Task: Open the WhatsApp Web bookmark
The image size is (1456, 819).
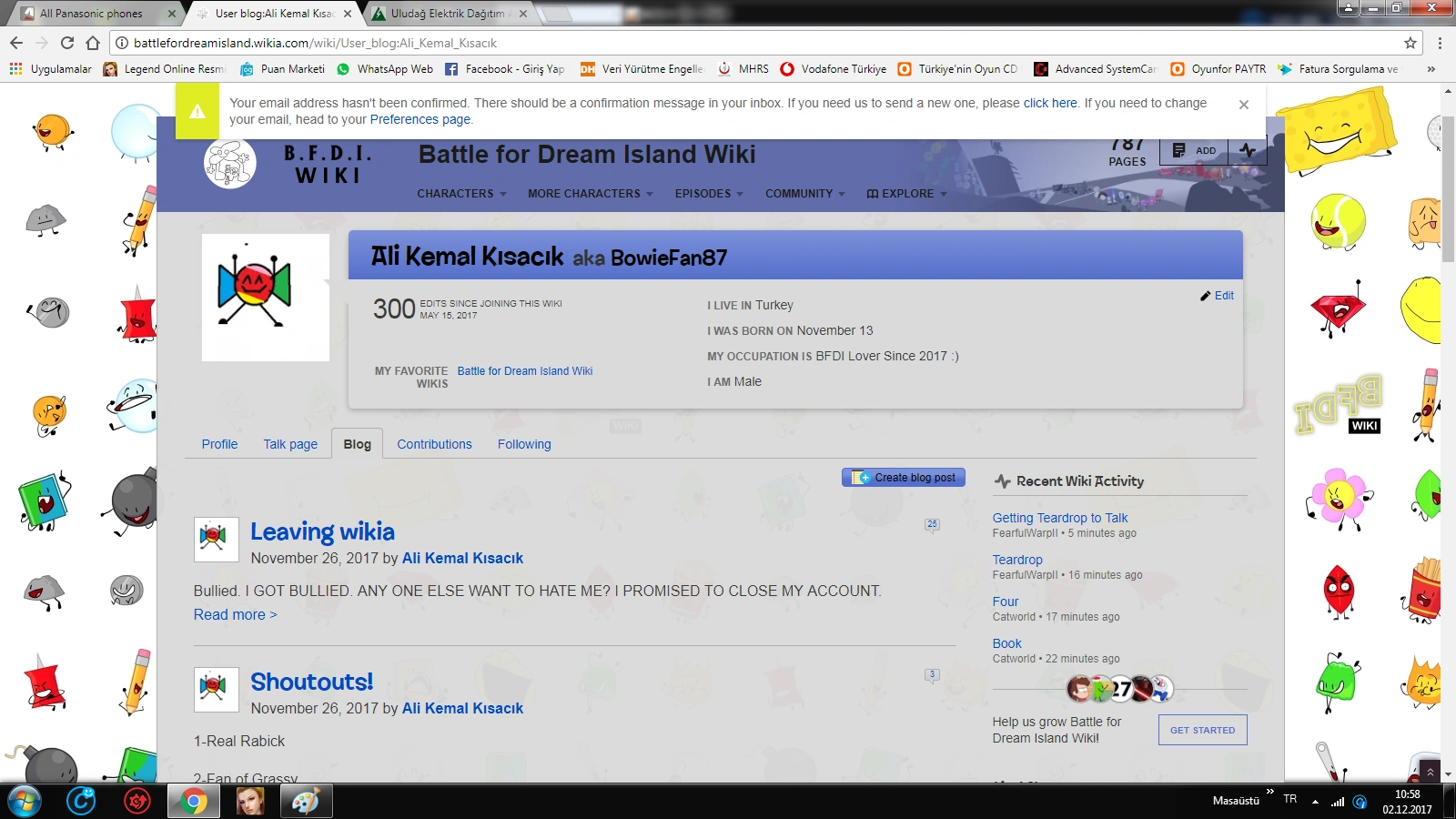Action: pos(385,68)
